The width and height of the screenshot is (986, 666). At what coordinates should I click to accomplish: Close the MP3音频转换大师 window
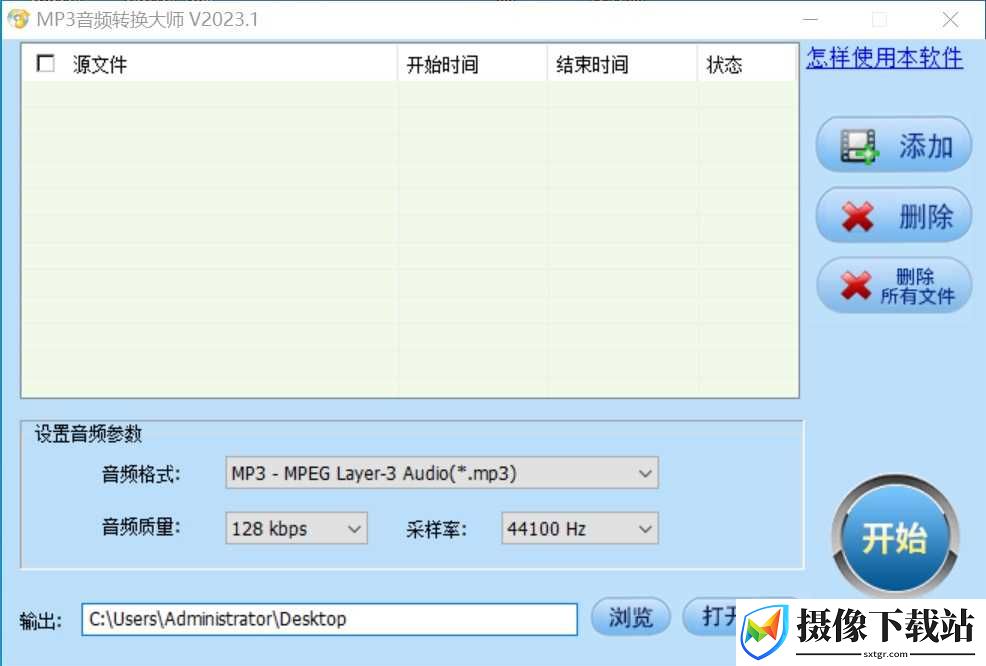[950, 19]
